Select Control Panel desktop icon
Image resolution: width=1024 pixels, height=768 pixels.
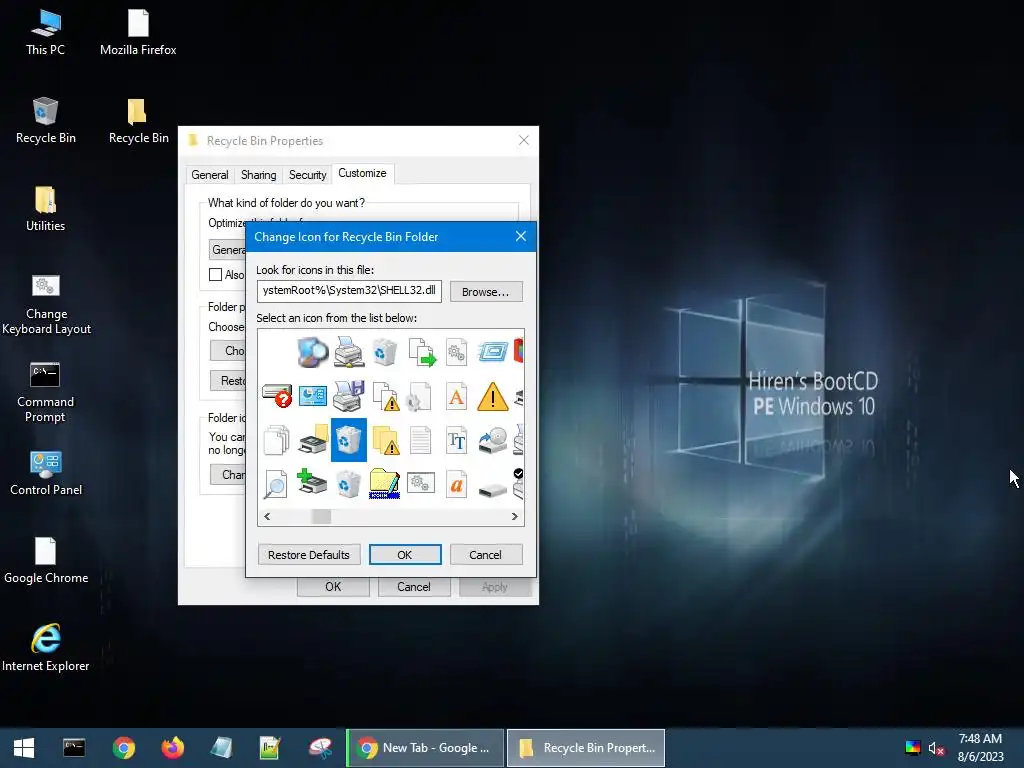point(46,473)
